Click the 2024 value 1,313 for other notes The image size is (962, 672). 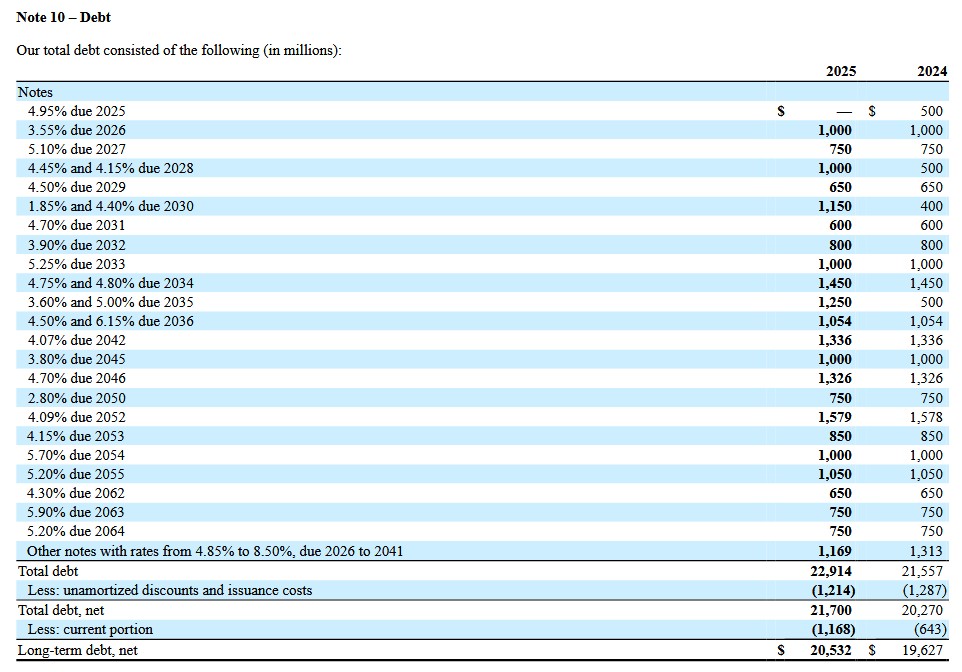tap(925, 551)
